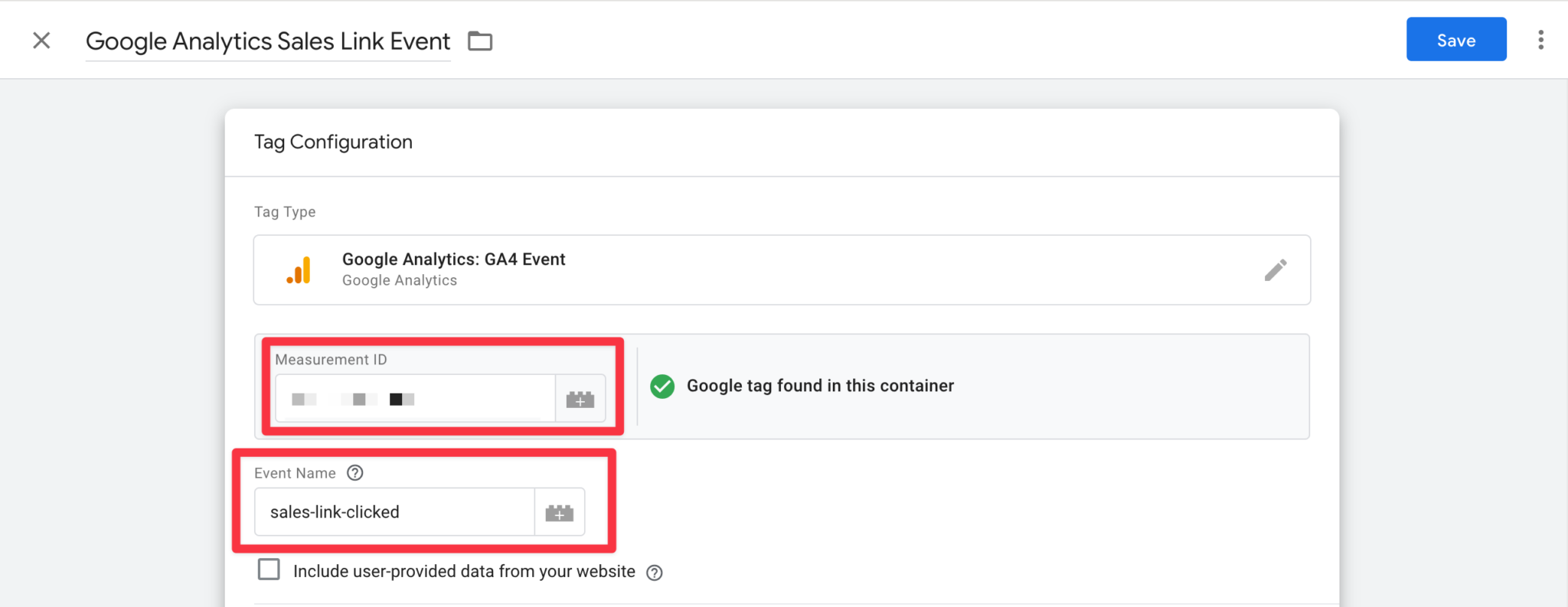
Task: Click the Event Name field containing sales-link-clicked
Action: 394,512
